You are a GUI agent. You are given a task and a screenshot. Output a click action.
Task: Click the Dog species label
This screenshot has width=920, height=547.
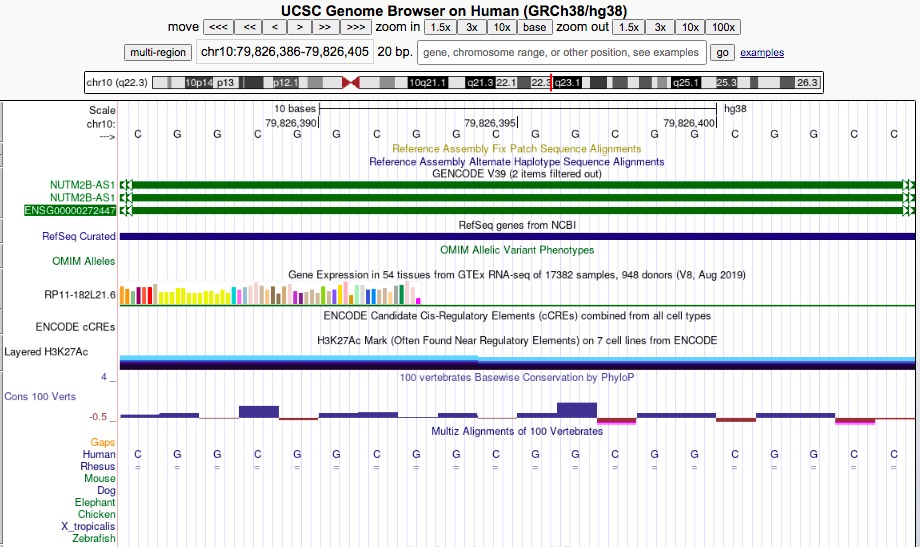tap(106, 490)
